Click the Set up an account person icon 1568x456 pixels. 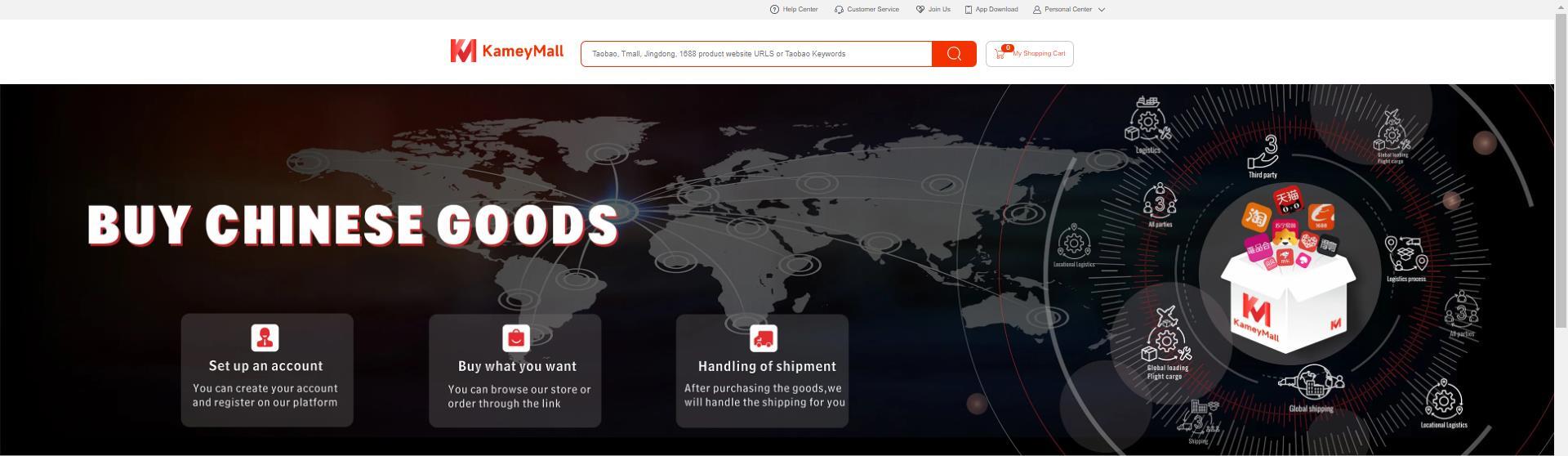(x=265, y=338)
